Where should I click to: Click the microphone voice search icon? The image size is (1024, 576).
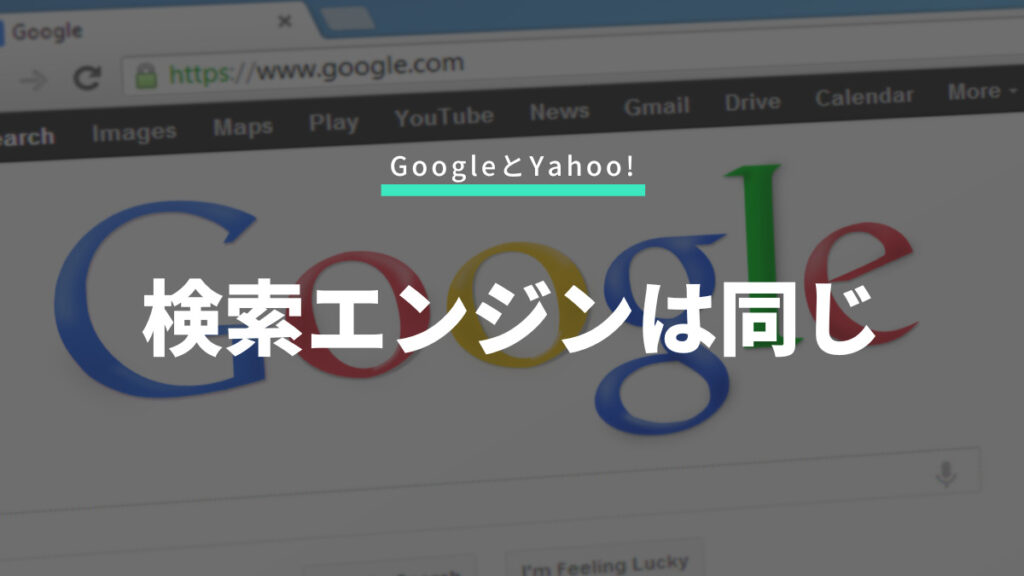point(944,474)
